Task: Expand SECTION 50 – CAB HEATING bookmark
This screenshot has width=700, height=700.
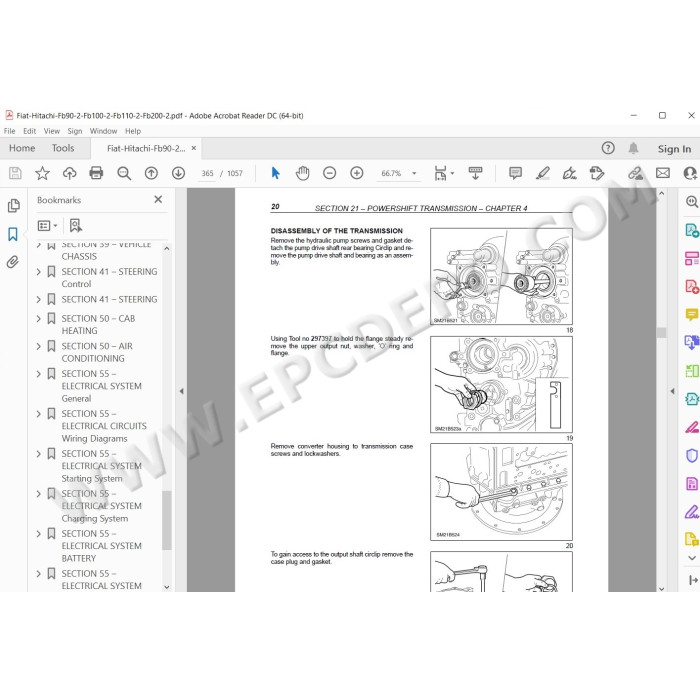Action: pyautogui.click(x=38, y=318)
